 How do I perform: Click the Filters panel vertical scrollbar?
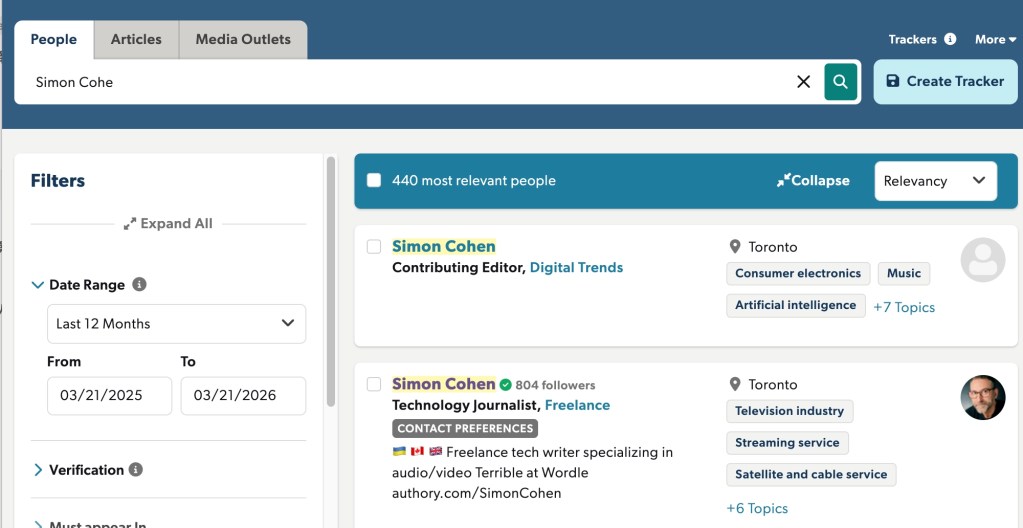[x=331, y=281]
